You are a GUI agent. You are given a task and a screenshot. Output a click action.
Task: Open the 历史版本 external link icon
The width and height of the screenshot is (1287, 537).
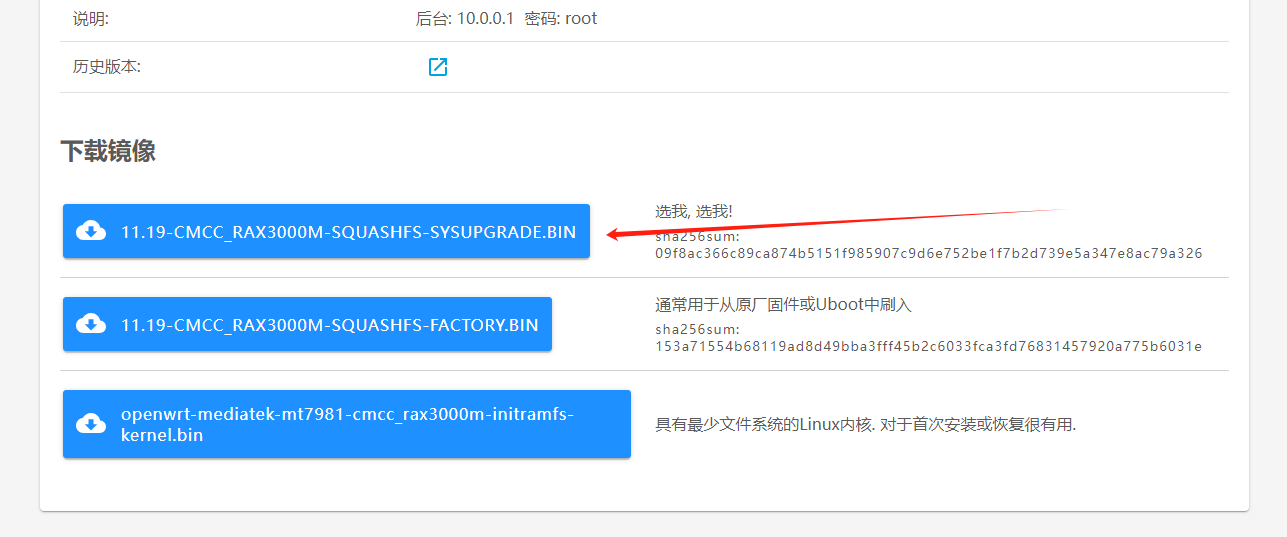coord(437,67)
